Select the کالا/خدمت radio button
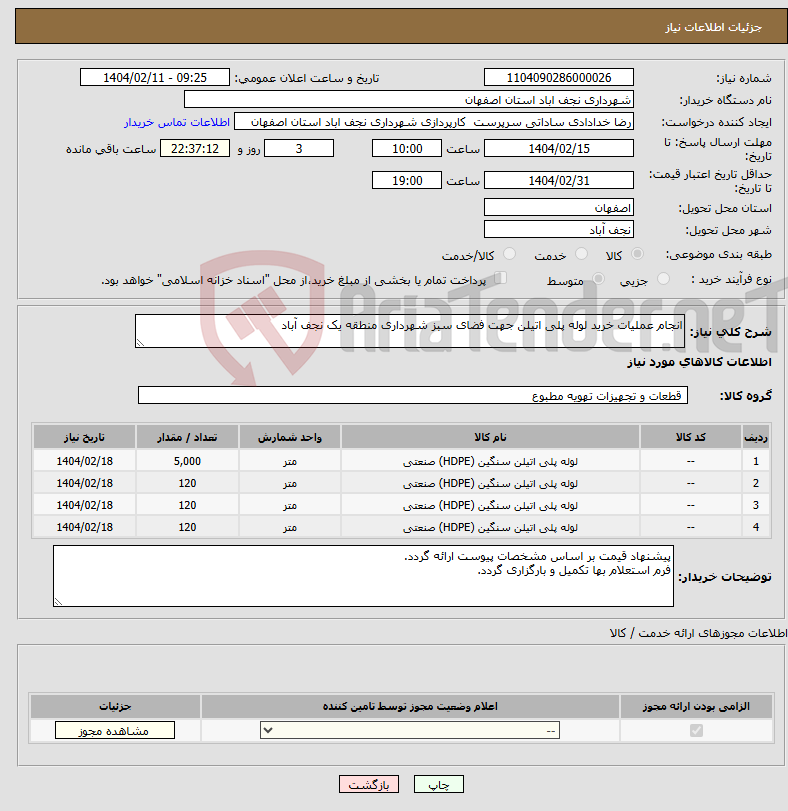 (509, 254)
